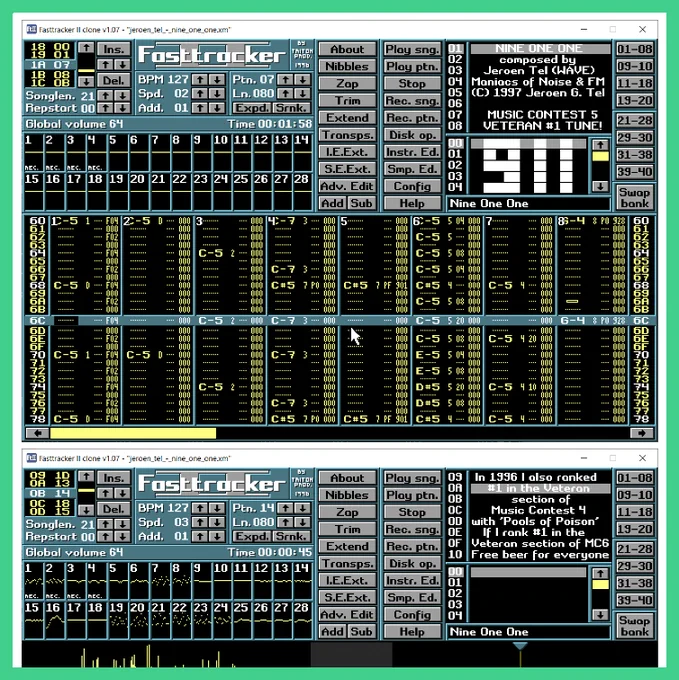Decrease Ptn. number in bottom window
This screenshot has width=679, height=680.
click(303, 508)
